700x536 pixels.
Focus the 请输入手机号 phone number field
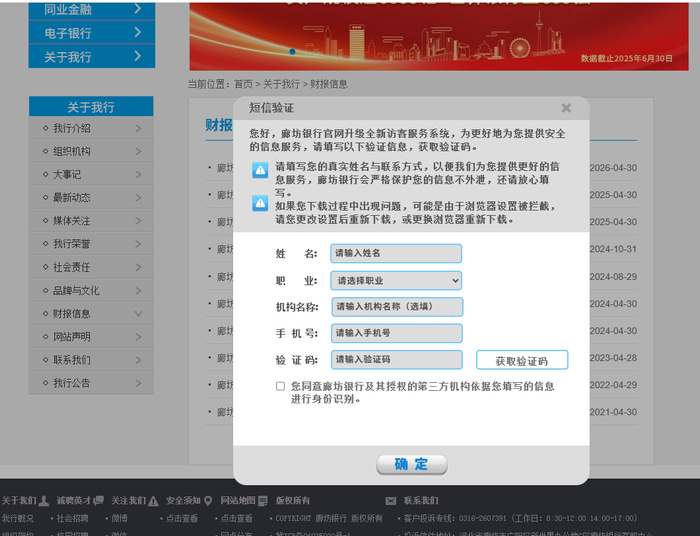point(396,333)
